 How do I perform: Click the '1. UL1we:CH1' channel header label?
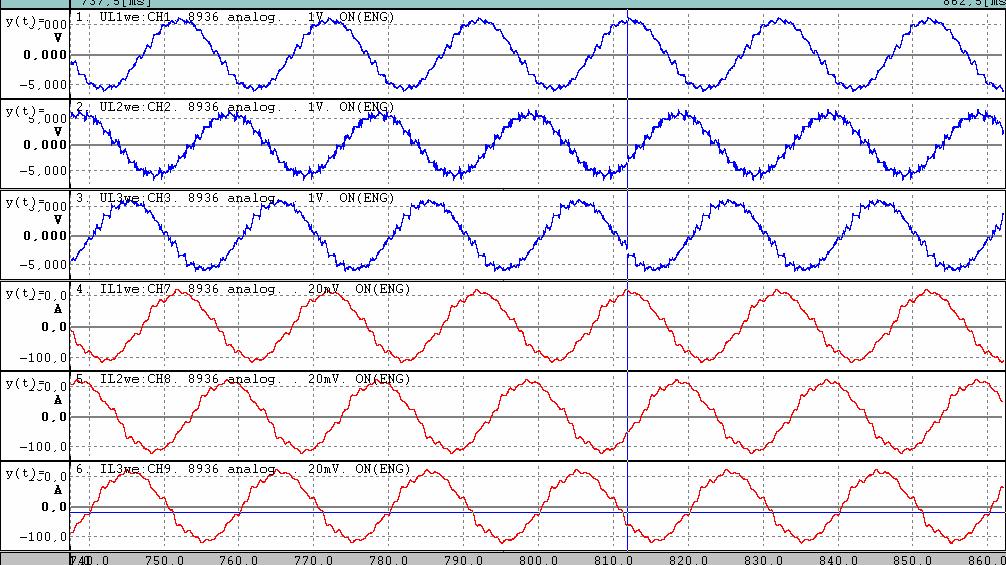click(123, 17)
